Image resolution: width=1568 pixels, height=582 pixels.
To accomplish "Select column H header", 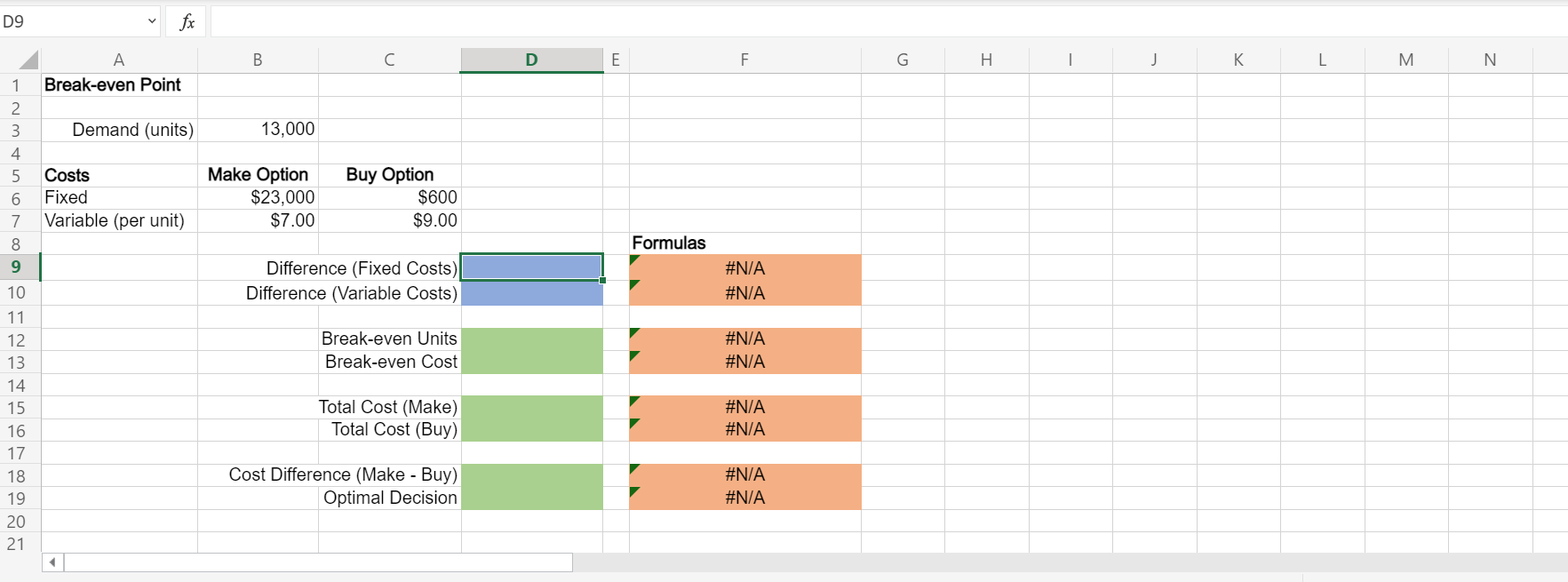I will point(986,60).
